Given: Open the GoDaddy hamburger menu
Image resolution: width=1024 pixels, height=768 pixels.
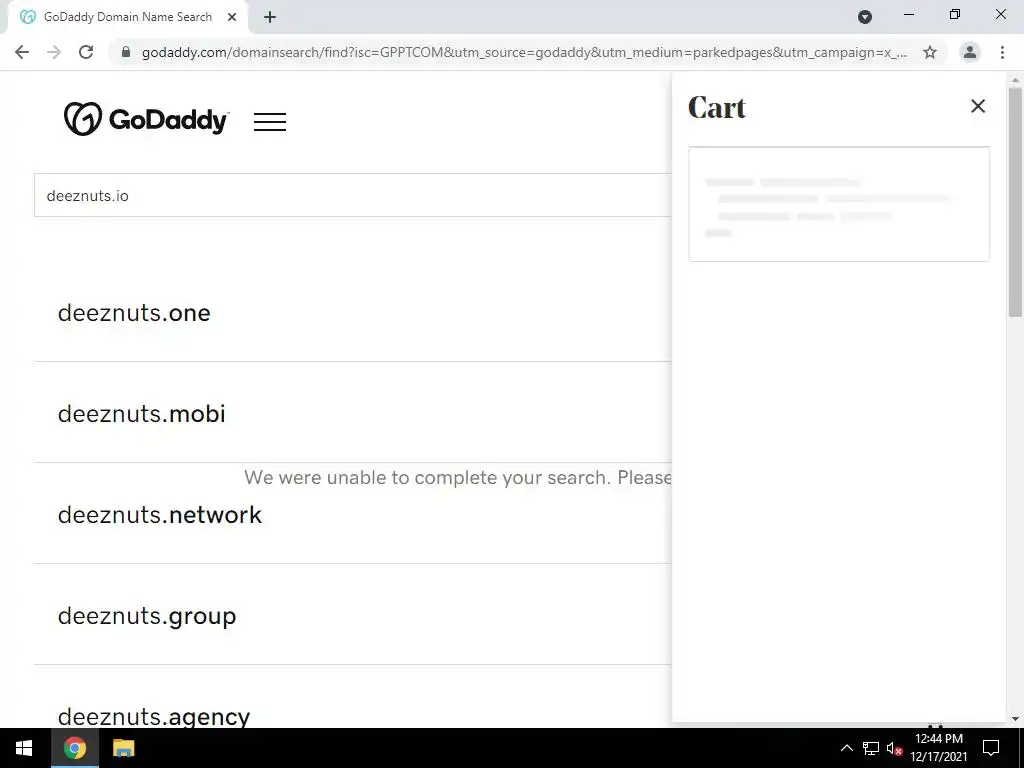Looking at the screenshot, I should click(270, 121).
